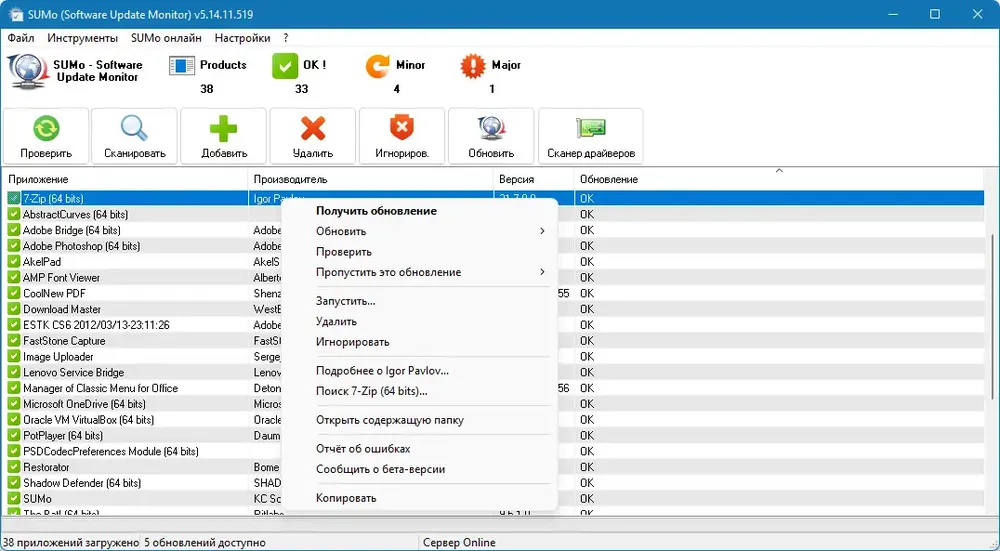Toggle green checkmark beside FastStone Capture
Screen dimensions: 1000x551
click(x=14, y=341)
